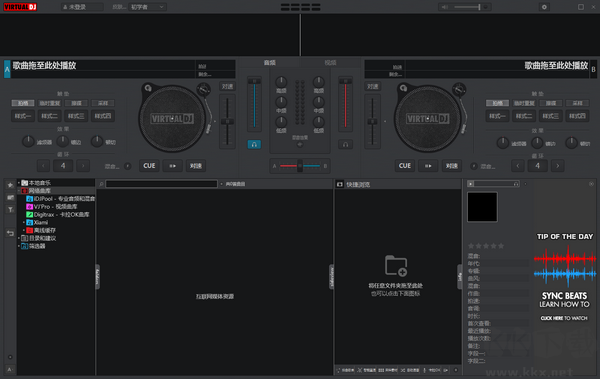The image size is (600, 379).
Task: Click the filter funnel icon in sidebar
Action: (10, 209)
